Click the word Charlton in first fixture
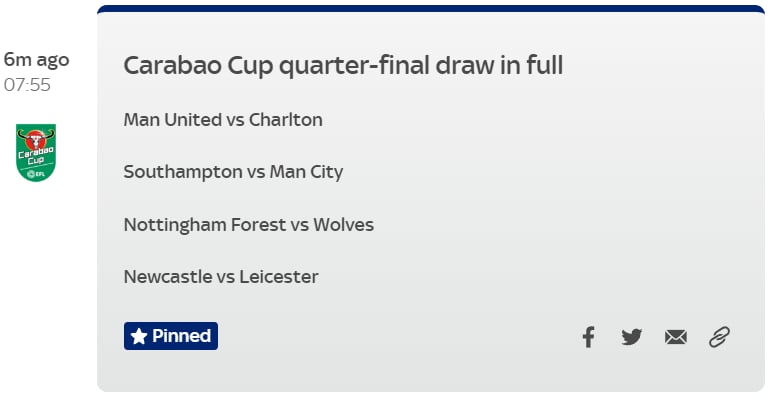Image resolution: width=772 pixels, height=399 pixels. point(286,120)
